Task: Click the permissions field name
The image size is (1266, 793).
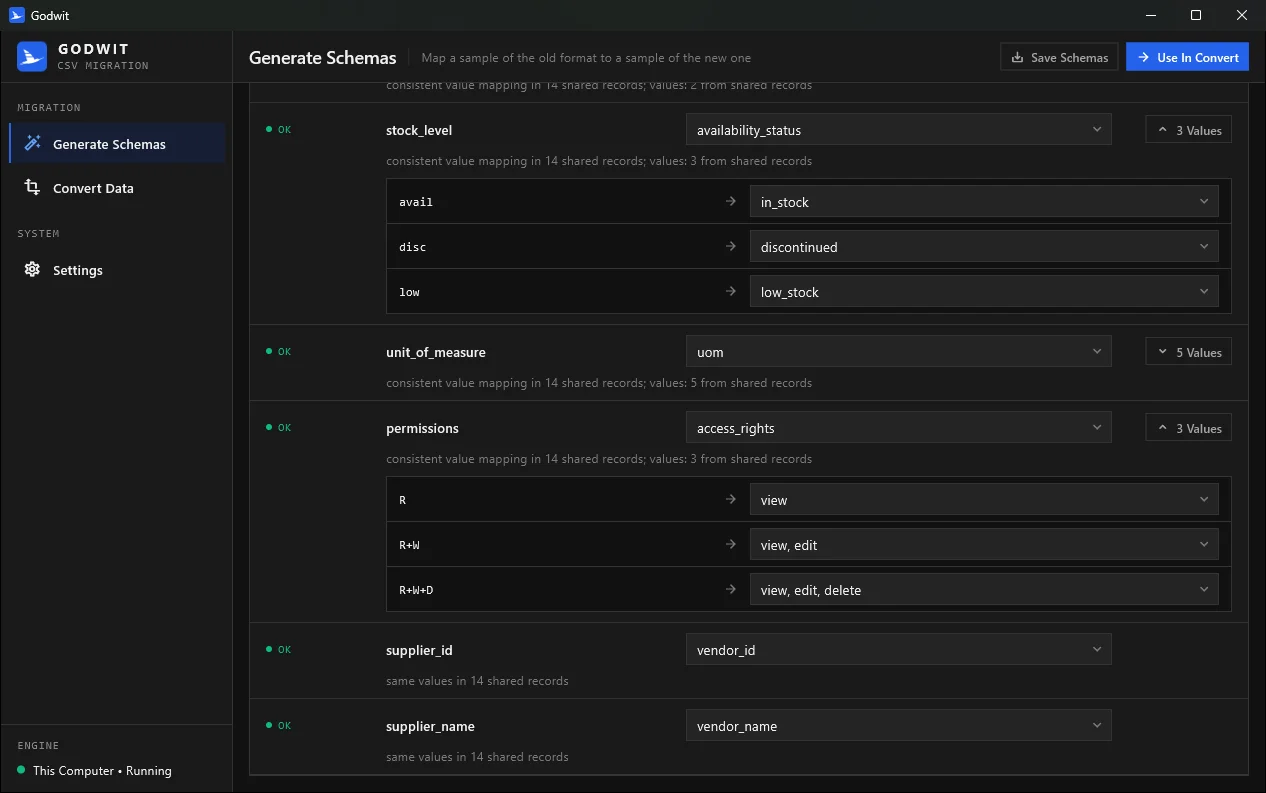Action: coord(422,428)
